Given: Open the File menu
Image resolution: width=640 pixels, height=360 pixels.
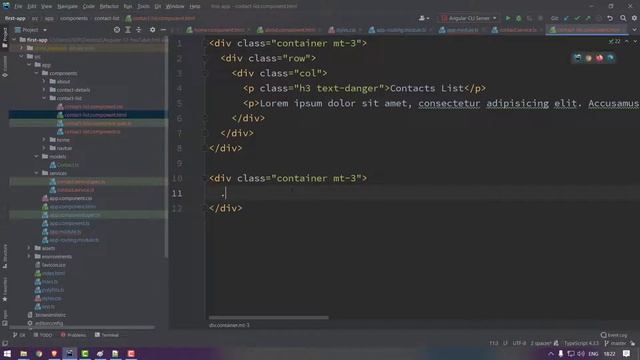Looking at the screenshot, I should click(x=18, y=6).
